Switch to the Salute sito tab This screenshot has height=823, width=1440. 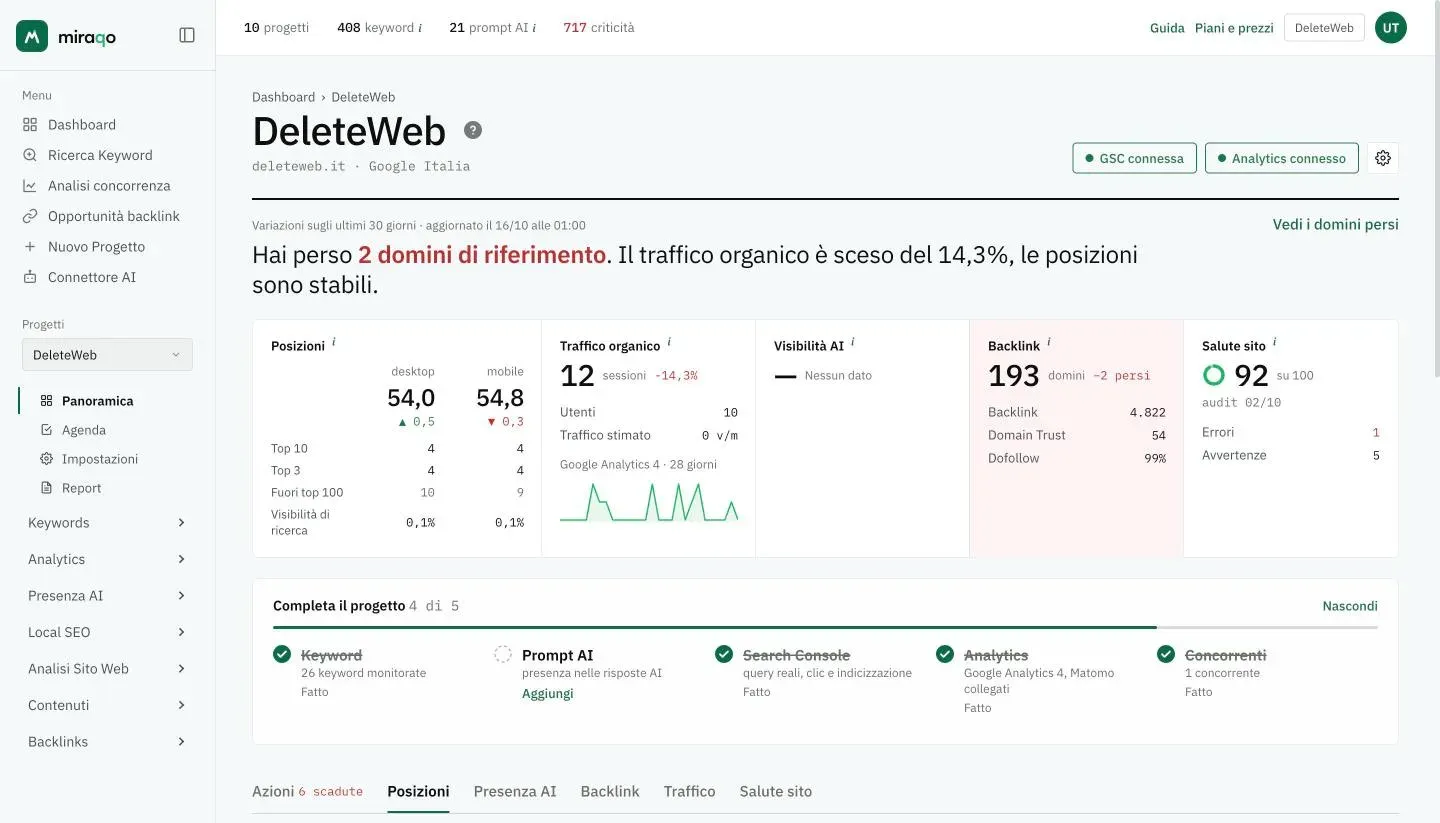pyautogui.click(x=776, y=791)
